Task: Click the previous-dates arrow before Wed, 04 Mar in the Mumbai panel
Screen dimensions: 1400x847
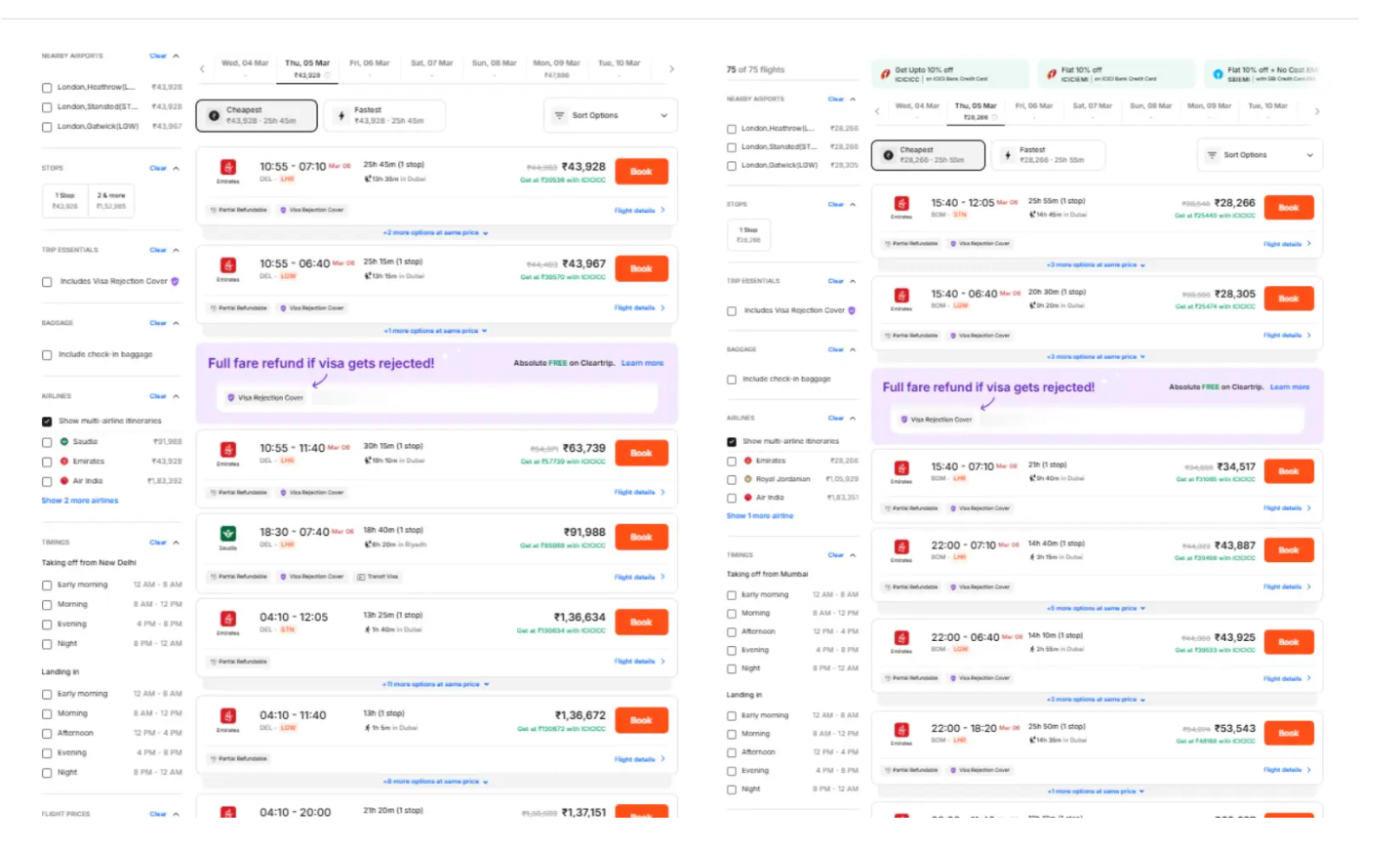Action: click(877, 111)
